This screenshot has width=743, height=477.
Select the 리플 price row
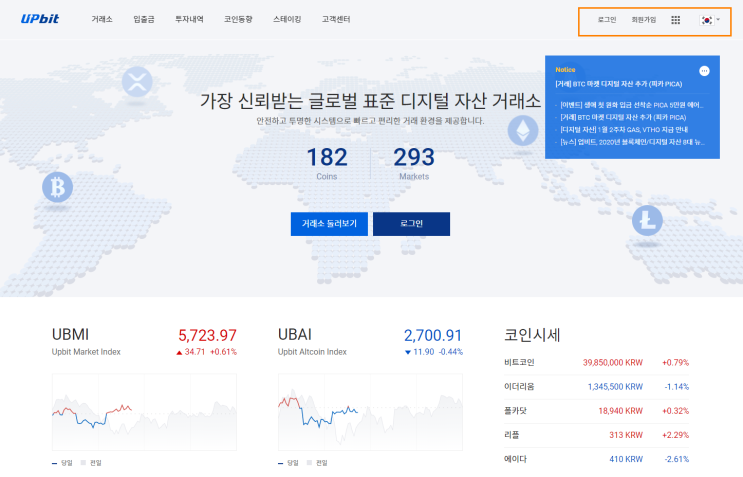coord(597,435)
